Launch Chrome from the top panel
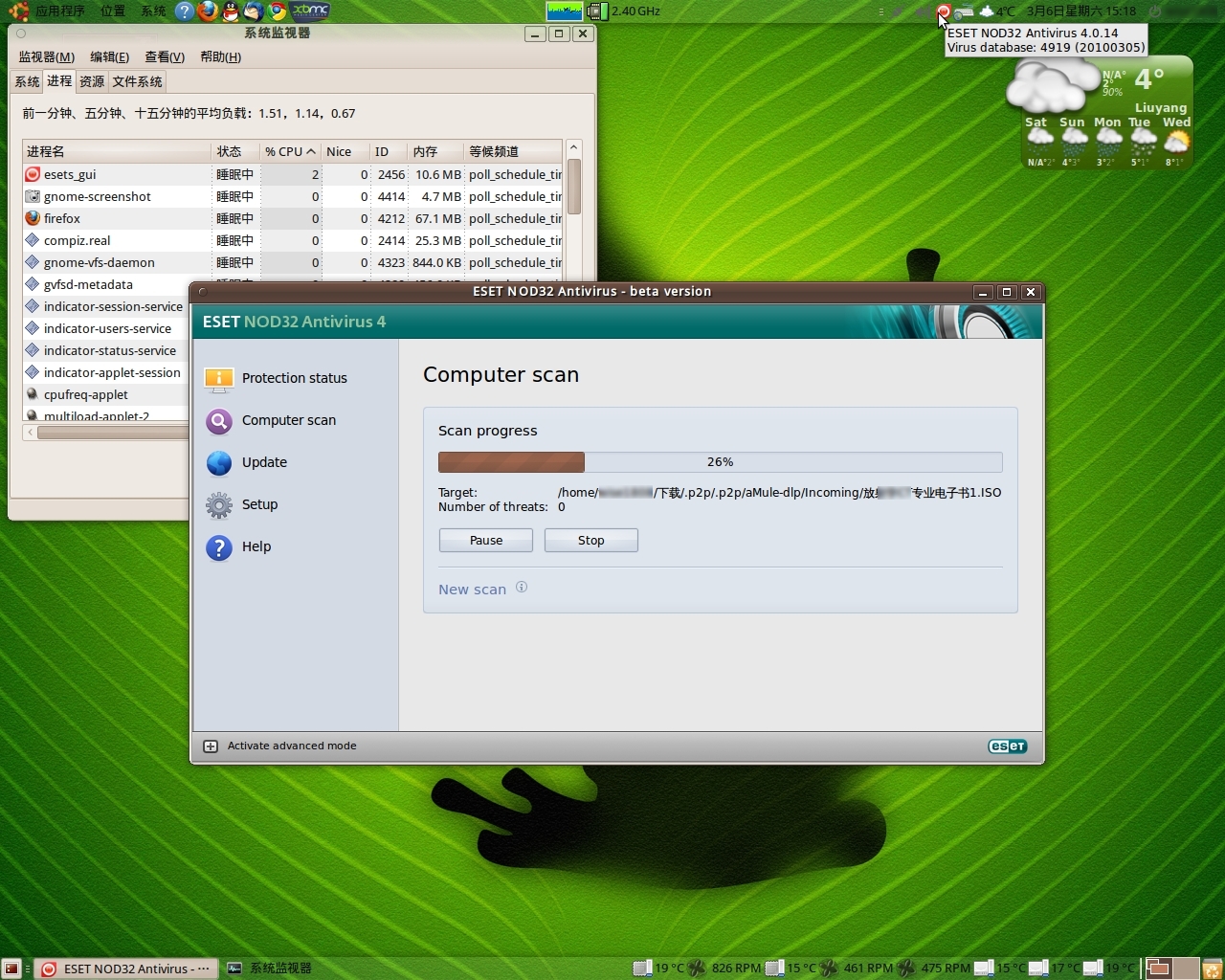This screenshot has height=980, width=1225. click(x=277, y=11)
